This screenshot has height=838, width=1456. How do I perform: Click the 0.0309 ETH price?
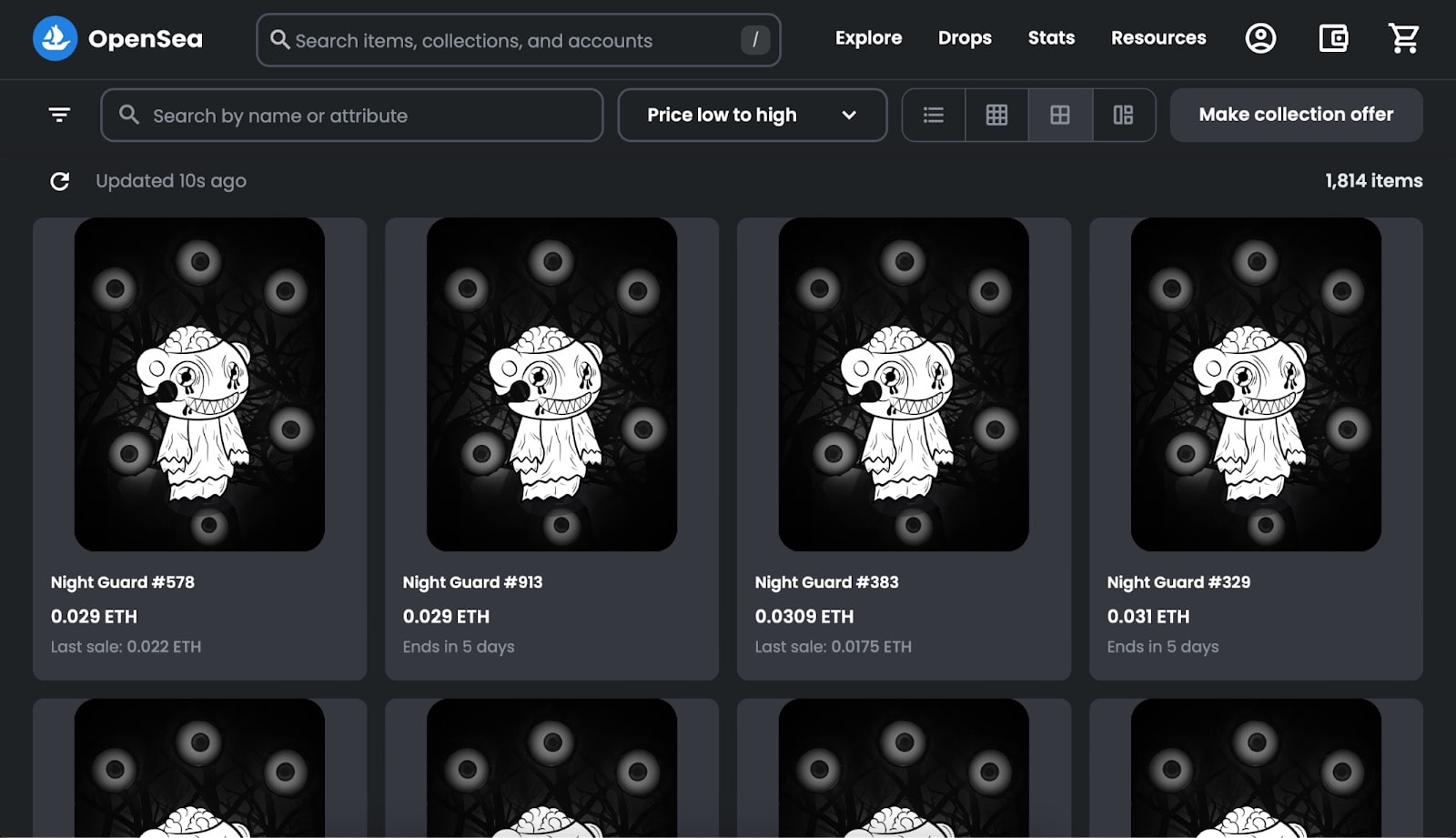(x=804, y=616)
